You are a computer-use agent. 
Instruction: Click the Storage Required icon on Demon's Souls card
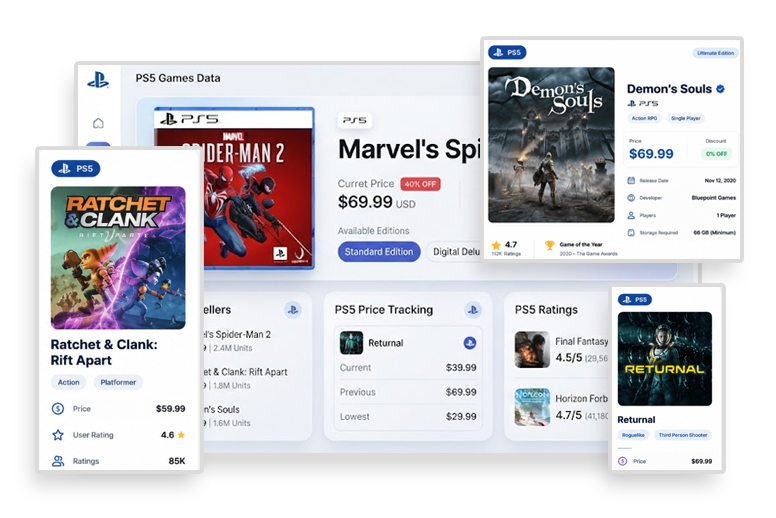point(631,233)
